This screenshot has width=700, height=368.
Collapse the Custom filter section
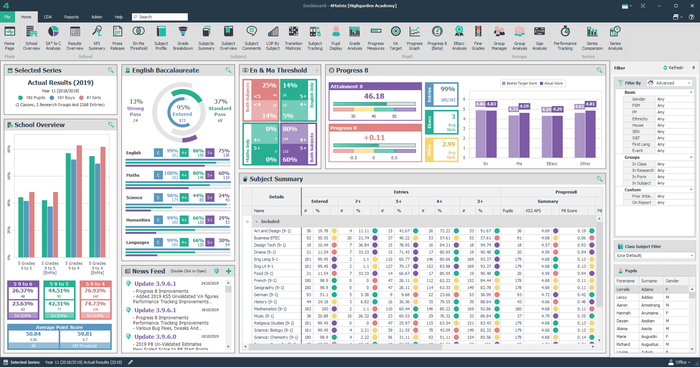(691, 190)
